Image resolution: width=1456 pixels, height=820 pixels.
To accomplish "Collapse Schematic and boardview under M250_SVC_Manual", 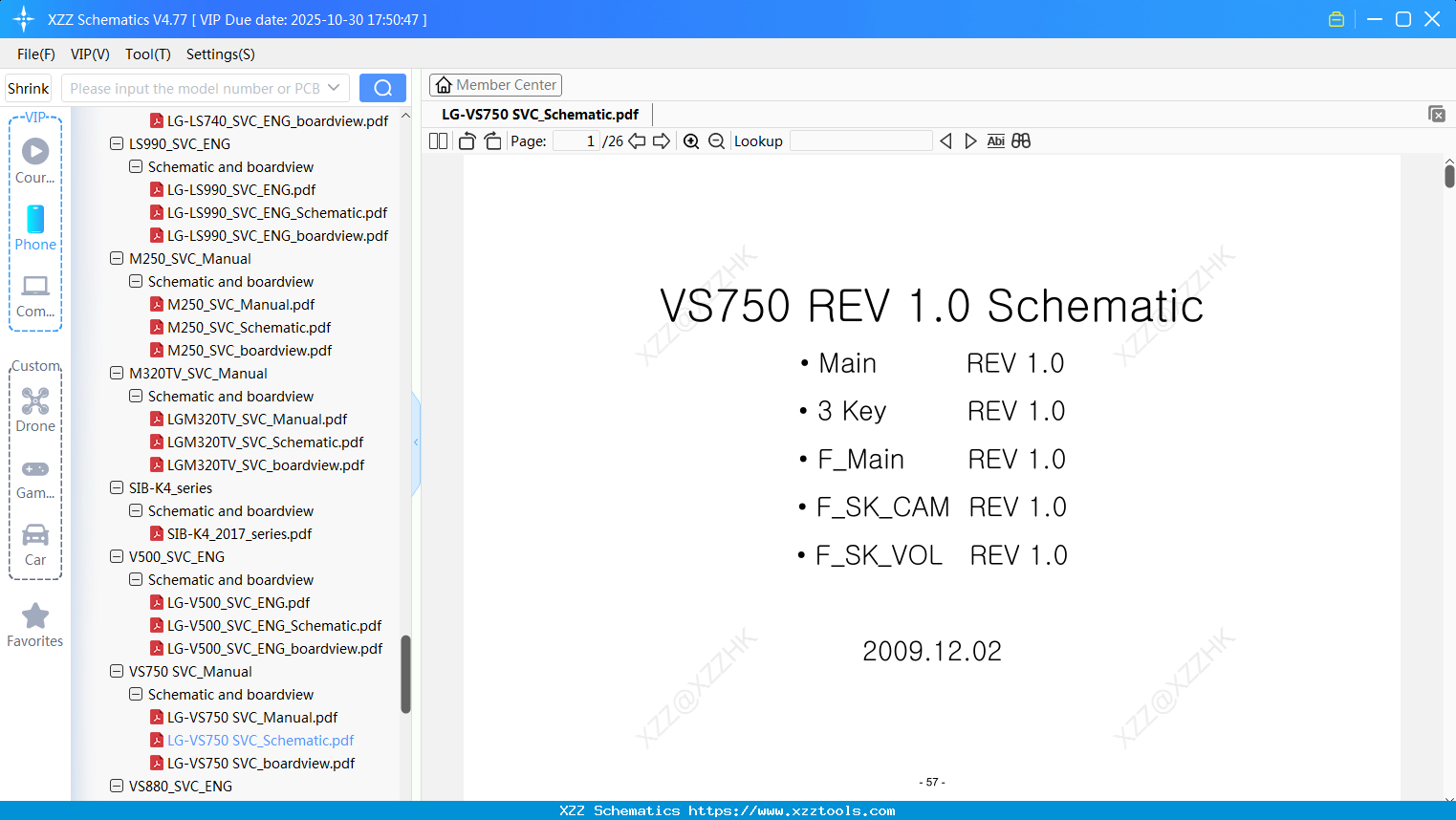I will (x=135, y=281).
